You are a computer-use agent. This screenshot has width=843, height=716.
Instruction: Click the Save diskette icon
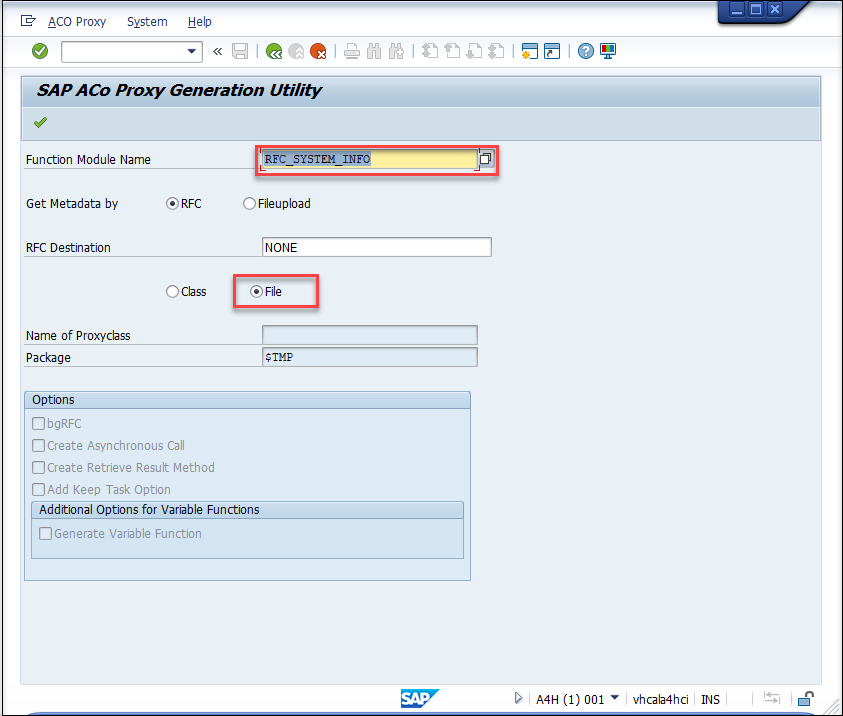coord(240,51)
